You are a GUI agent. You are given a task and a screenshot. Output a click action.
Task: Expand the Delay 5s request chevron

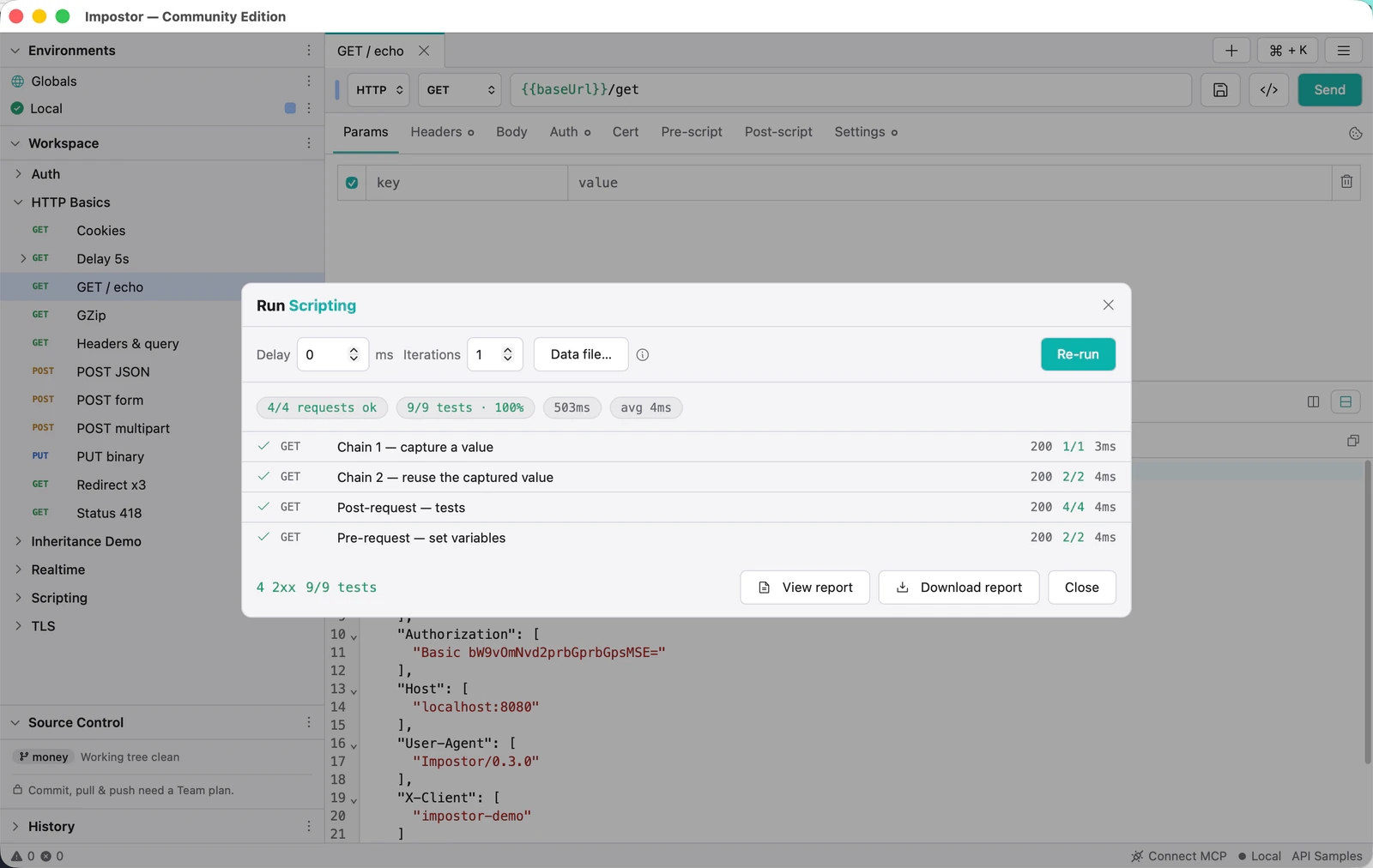pos(23,258)
